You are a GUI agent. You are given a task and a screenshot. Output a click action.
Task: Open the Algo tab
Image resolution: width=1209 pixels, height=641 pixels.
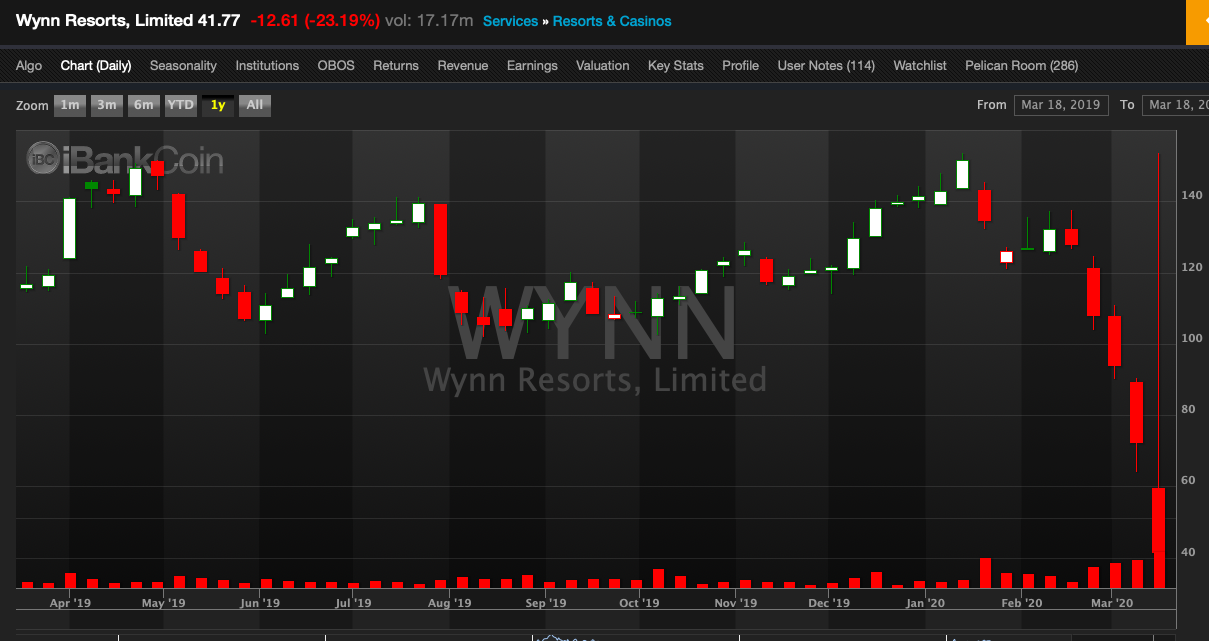pyautogui.click(x=29, y=65)
